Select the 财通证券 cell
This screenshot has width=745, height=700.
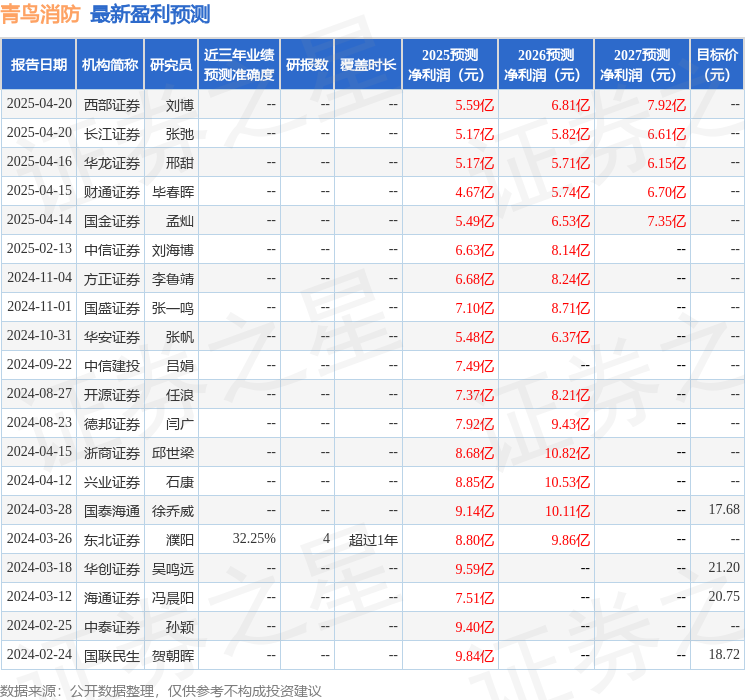(x=112, y=192)
